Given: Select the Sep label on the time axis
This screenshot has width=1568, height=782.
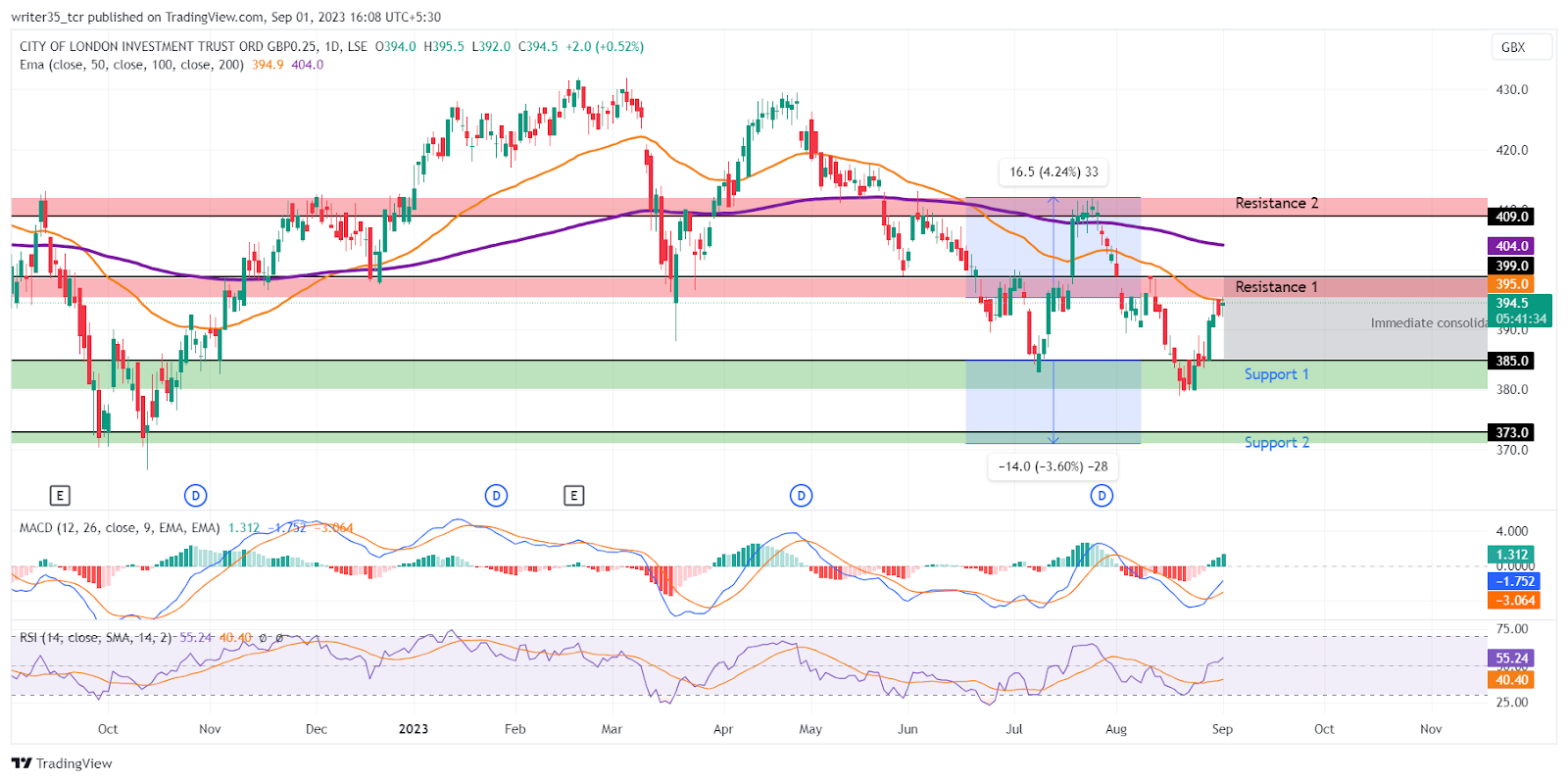Looking at the screenshot, I should click(x=1222, y=729).
